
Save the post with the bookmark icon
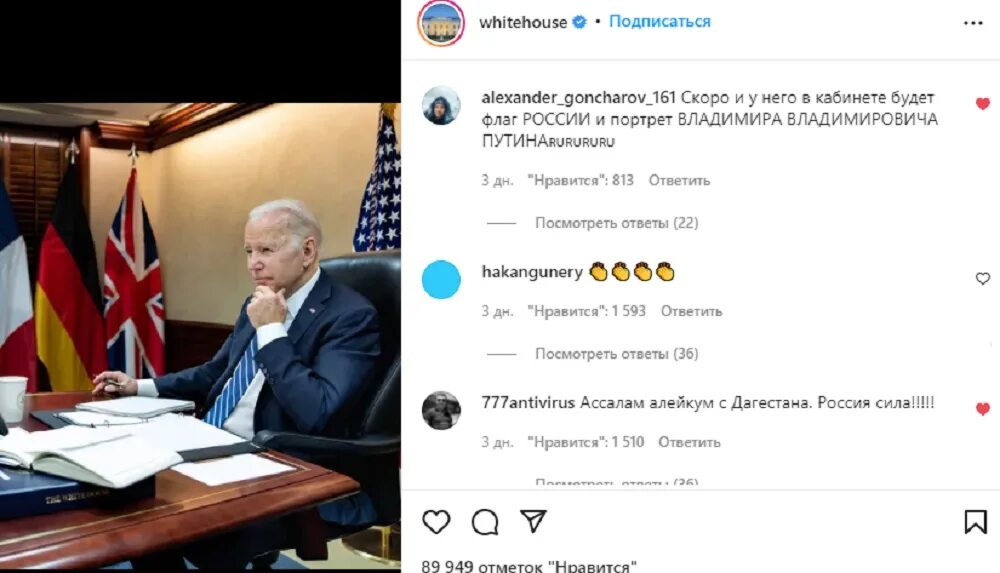coord(975,522)
